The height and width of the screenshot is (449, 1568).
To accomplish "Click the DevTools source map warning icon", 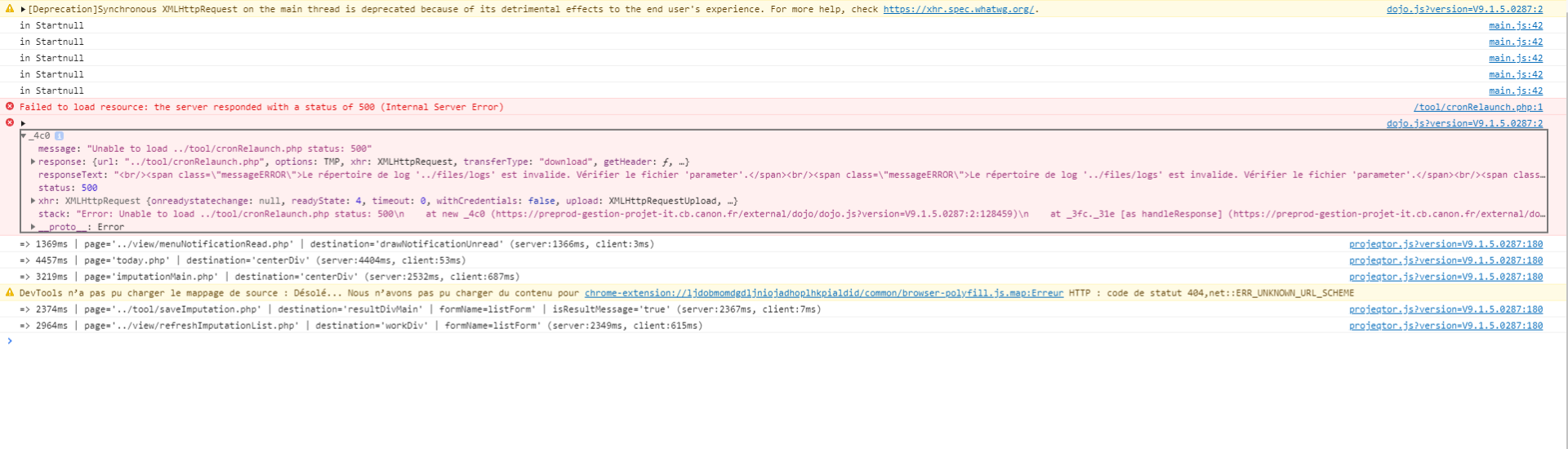I will click(10, 292).
